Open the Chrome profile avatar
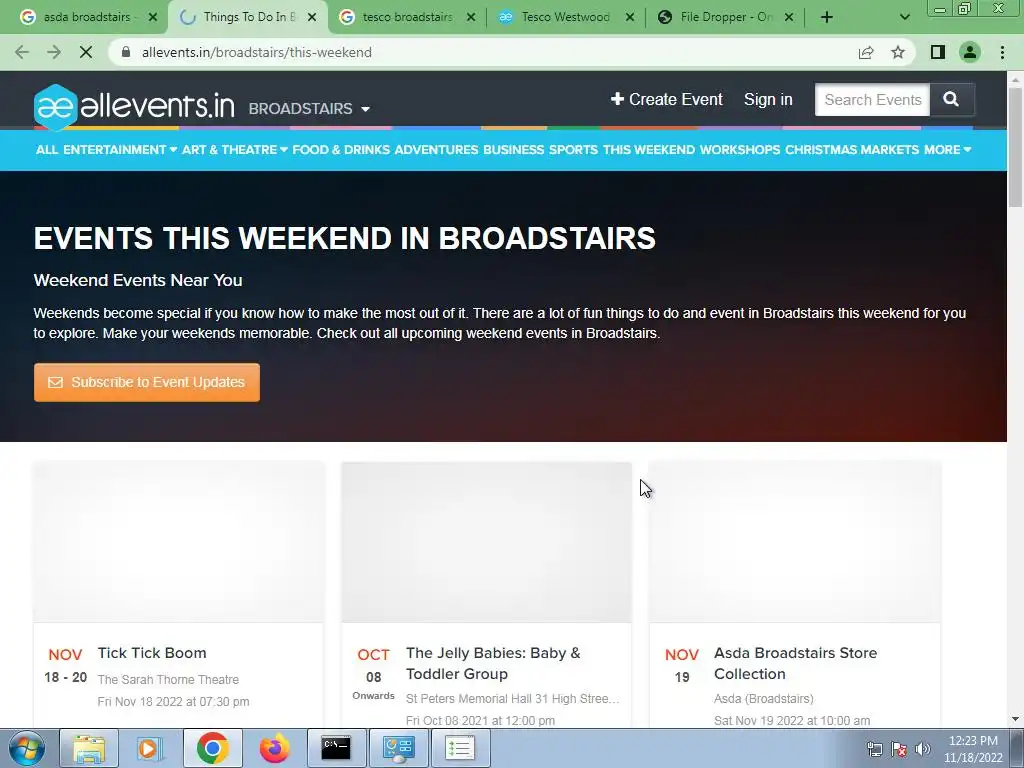 [970, 52]
